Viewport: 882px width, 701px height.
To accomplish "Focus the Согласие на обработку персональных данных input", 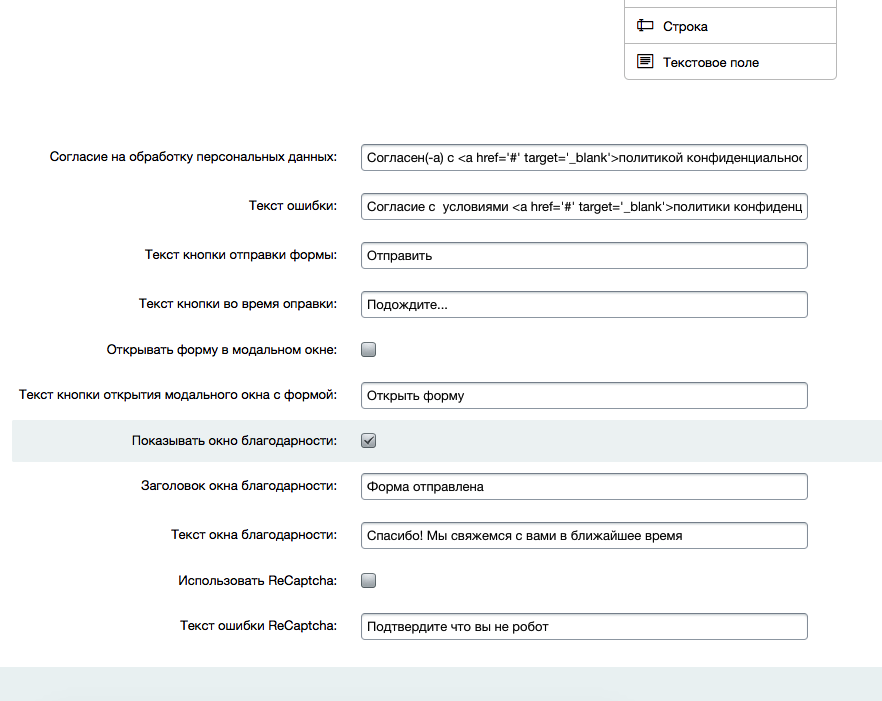I will pos(584,158).
